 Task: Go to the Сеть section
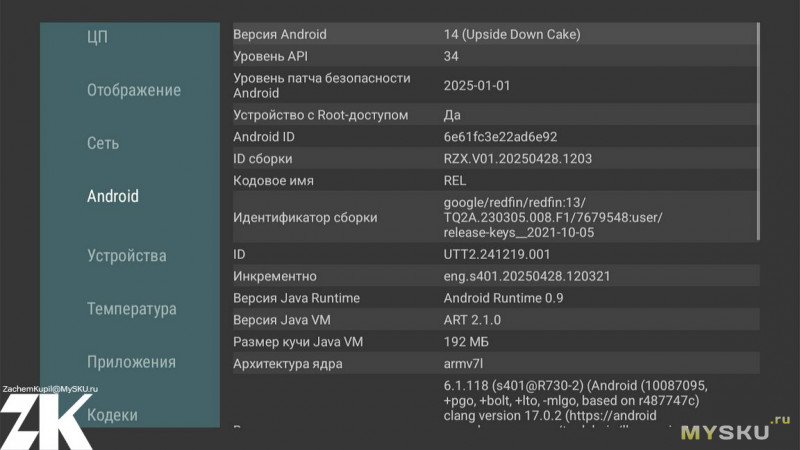pos(103,143)
